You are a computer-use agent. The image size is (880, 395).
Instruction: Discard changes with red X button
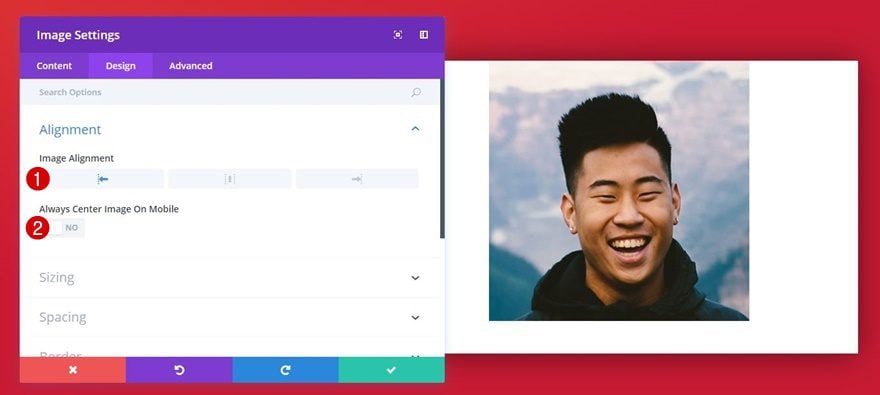[73, 370]
